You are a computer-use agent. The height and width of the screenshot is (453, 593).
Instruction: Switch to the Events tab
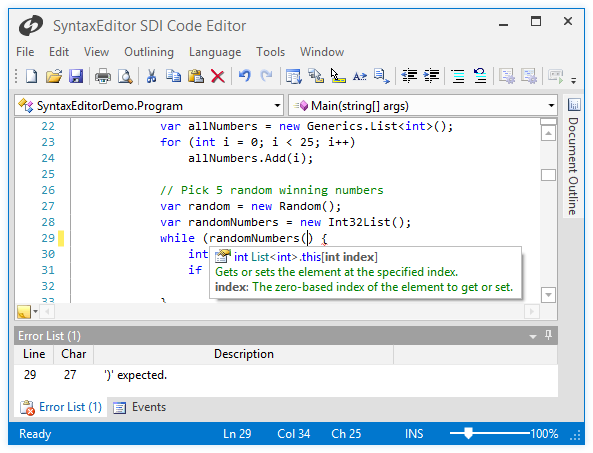pyautogui.click(x=140, y=407)
